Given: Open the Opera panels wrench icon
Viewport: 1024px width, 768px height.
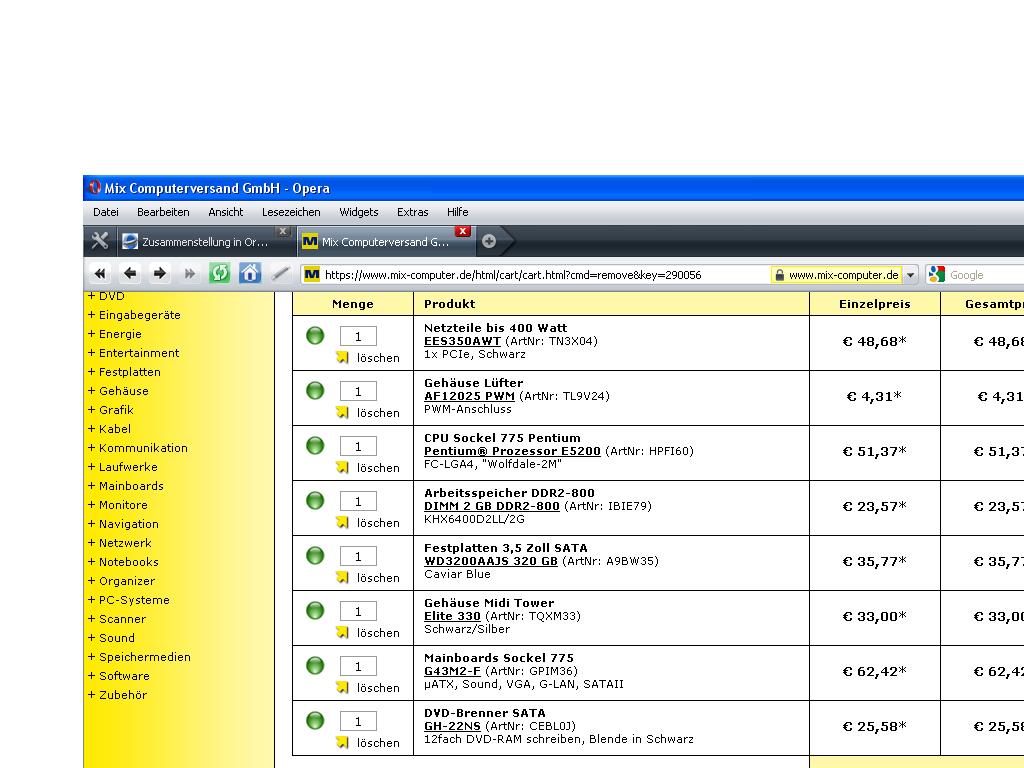Looking at the screenshot, I should click(100, 241).
